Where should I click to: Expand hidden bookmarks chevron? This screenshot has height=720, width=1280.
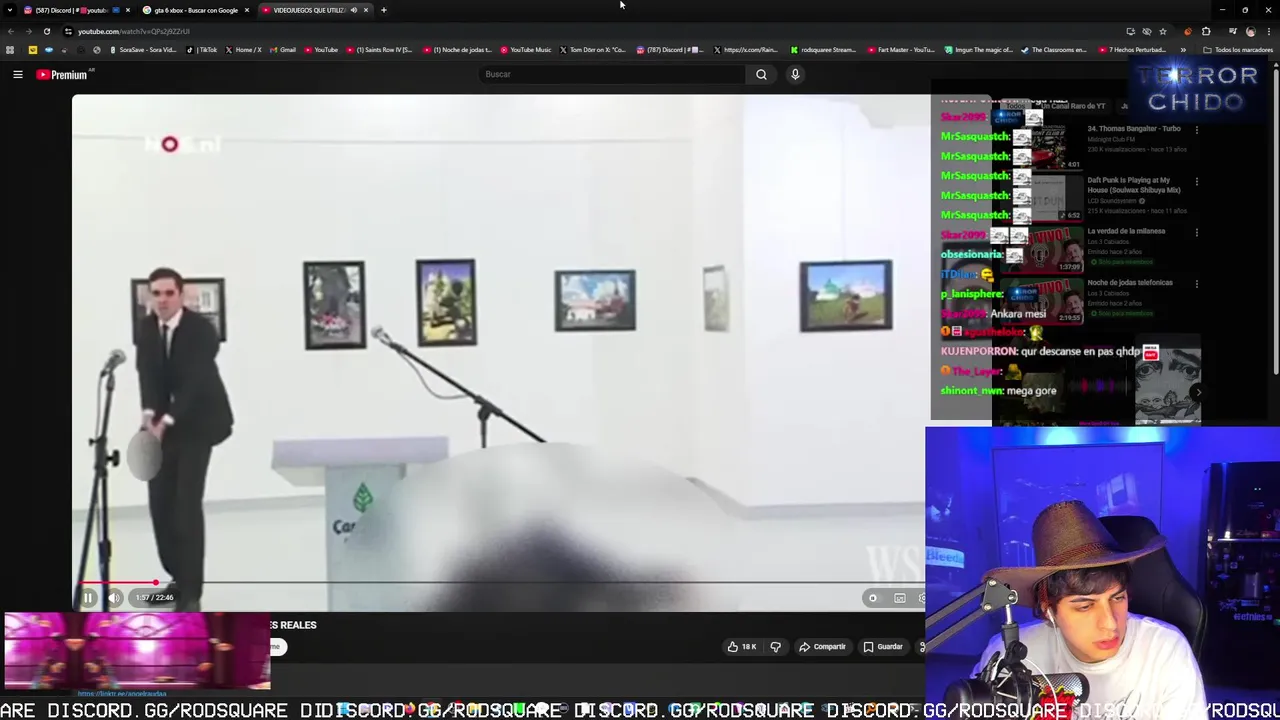[x=1183, y=50]
